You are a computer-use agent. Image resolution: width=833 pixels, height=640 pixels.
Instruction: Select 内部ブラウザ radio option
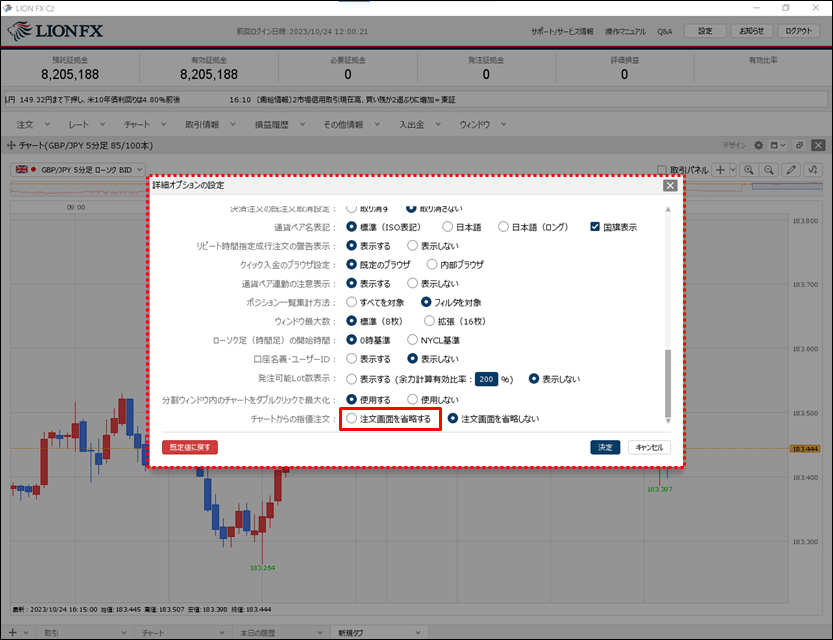tap(431, 264)
